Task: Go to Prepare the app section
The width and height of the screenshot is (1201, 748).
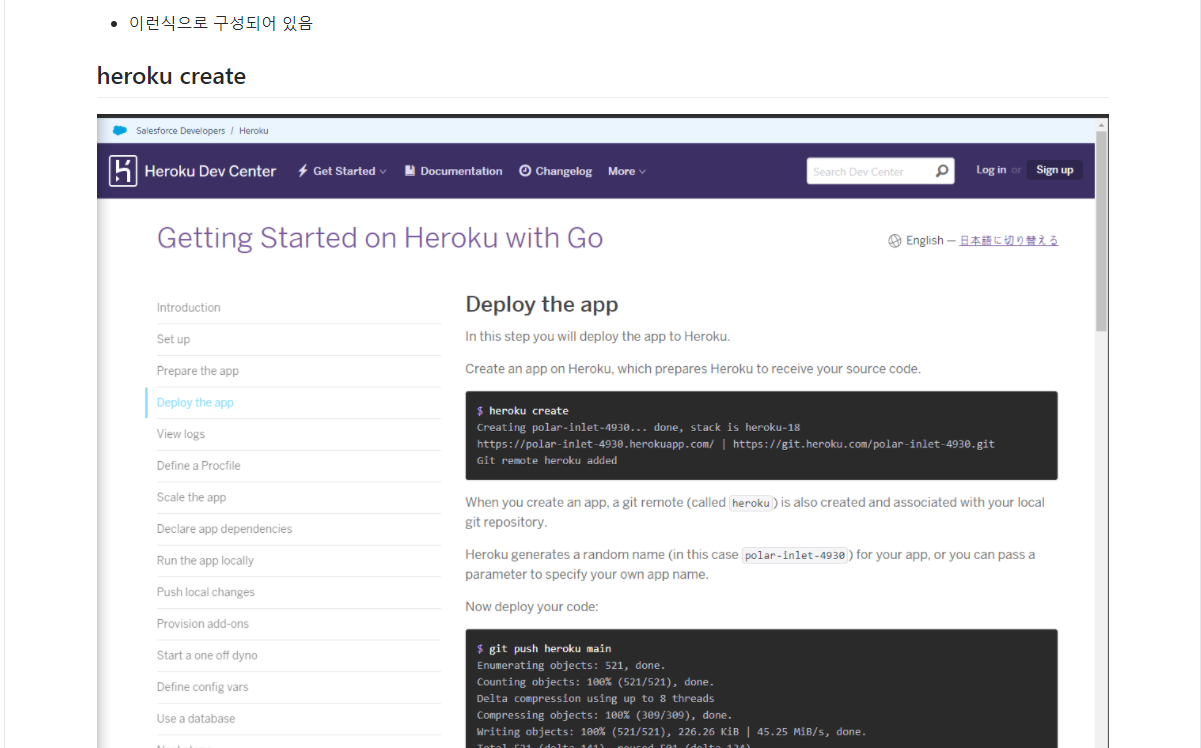Action: pyautogui.click(x=198, y=371)
